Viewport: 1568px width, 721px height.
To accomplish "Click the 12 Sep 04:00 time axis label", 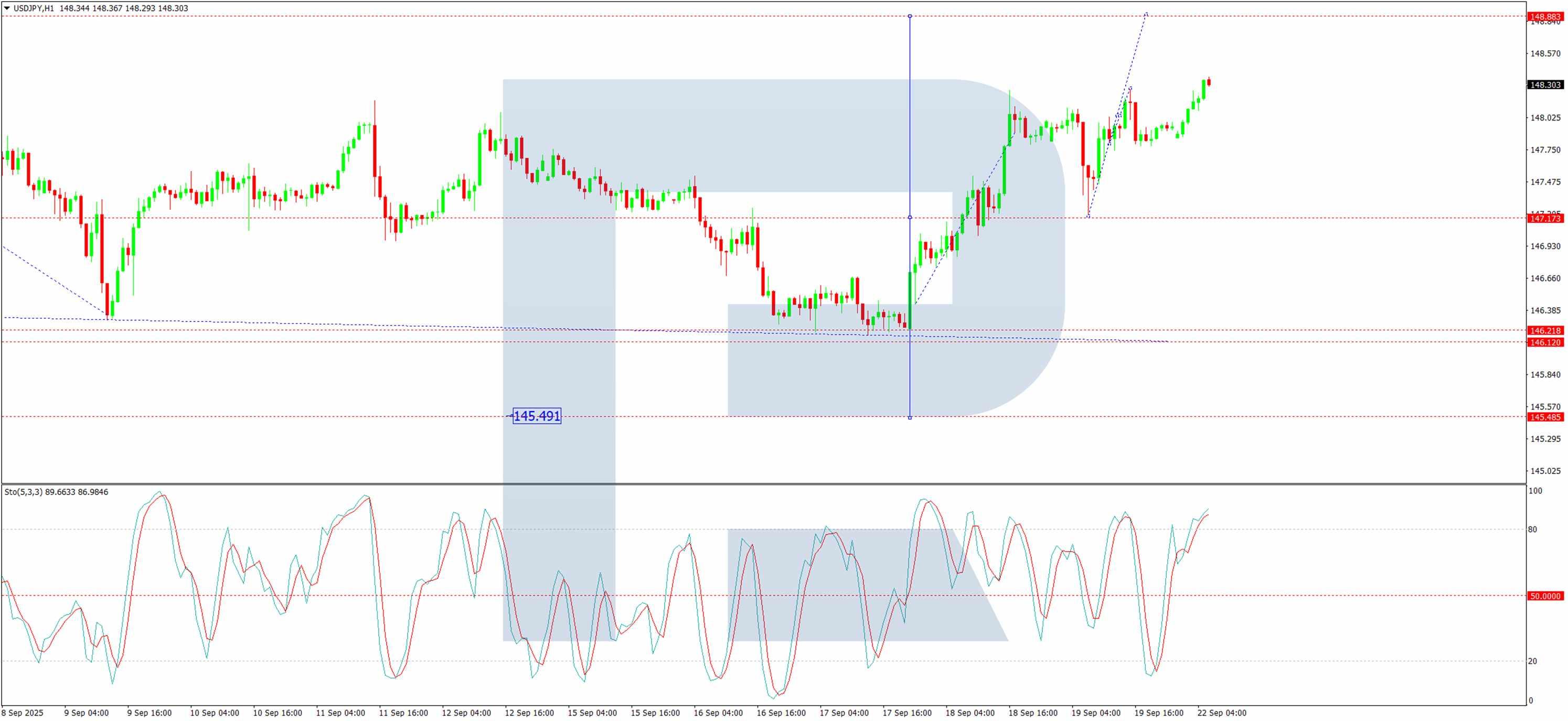I will (466, 713).
